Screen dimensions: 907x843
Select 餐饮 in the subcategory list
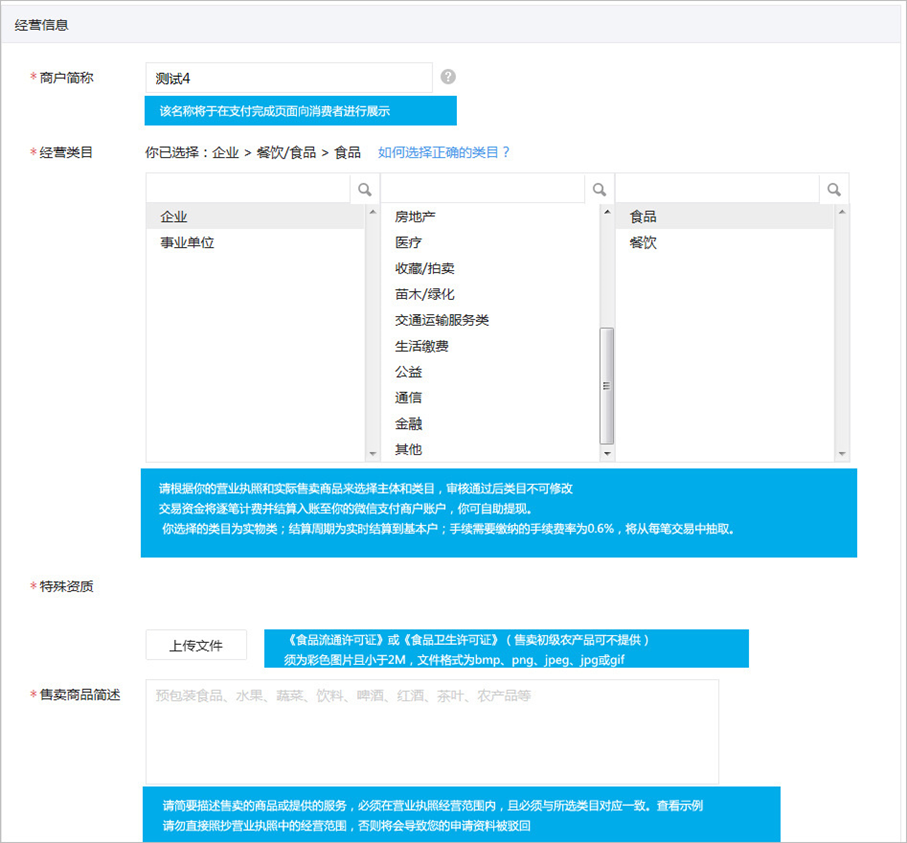(x=643, y=243)
